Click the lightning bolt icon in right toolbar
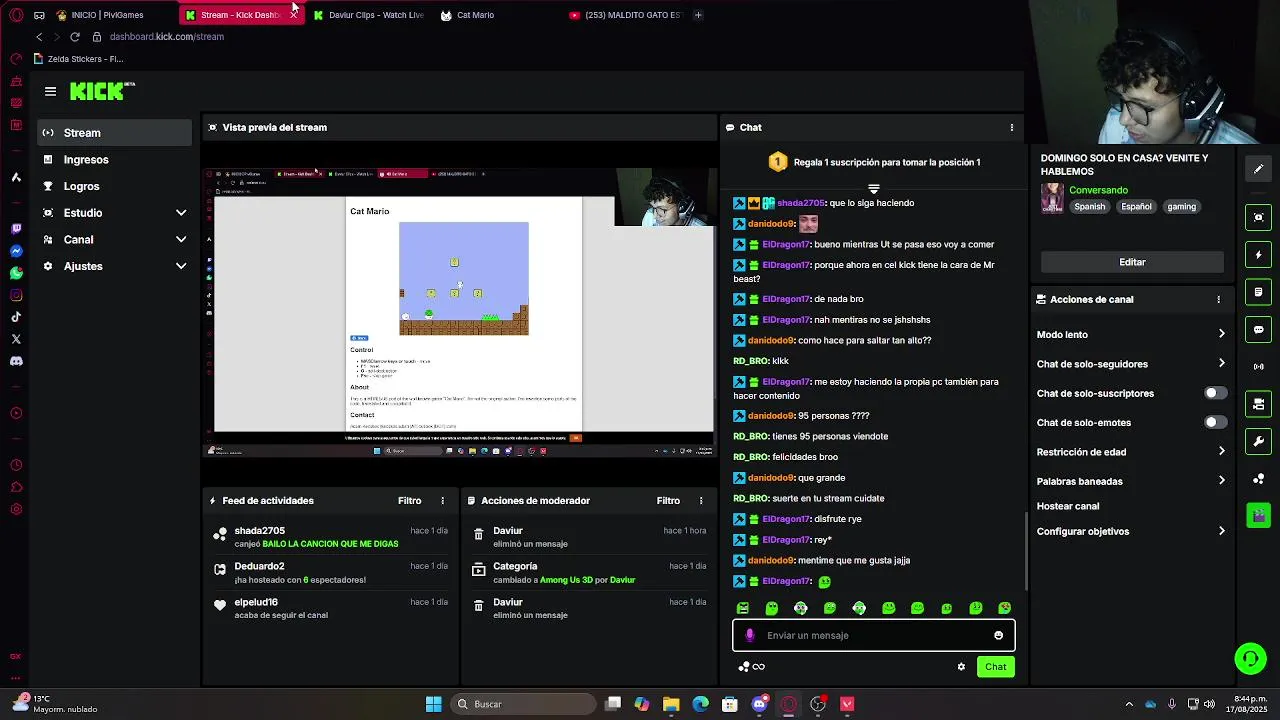The width and height of the screenshot is (1280, 720). [x=1258, y=255]
